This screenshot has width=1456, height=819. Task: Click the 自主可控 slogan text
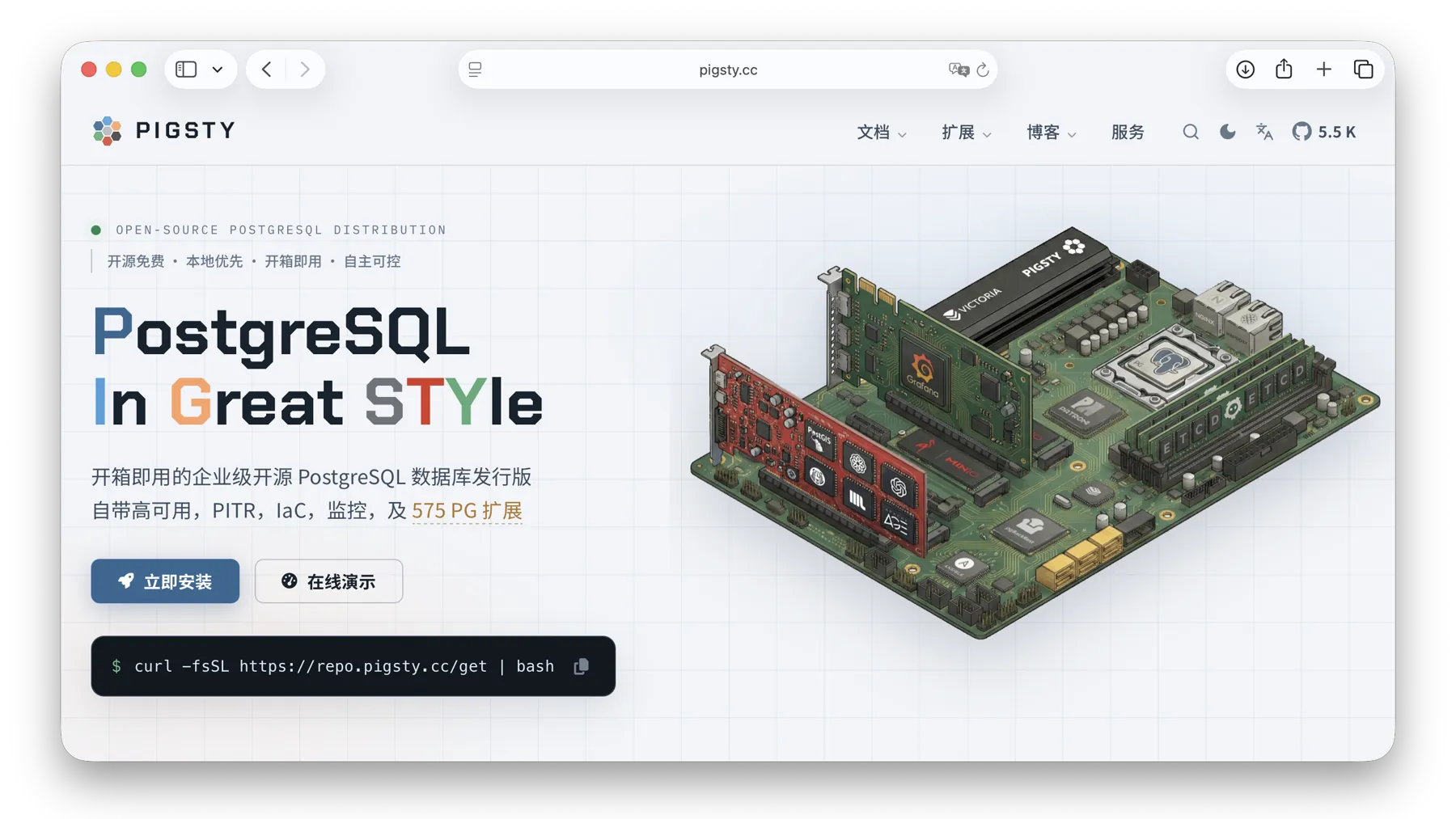click(x=372, y=261)
